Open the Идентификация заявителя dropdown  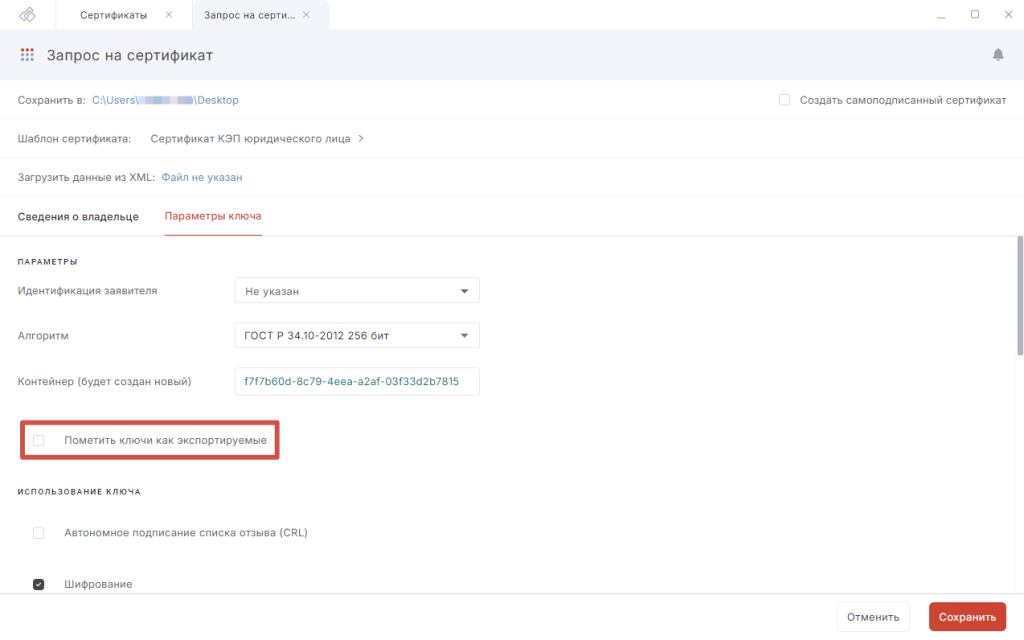357,291
